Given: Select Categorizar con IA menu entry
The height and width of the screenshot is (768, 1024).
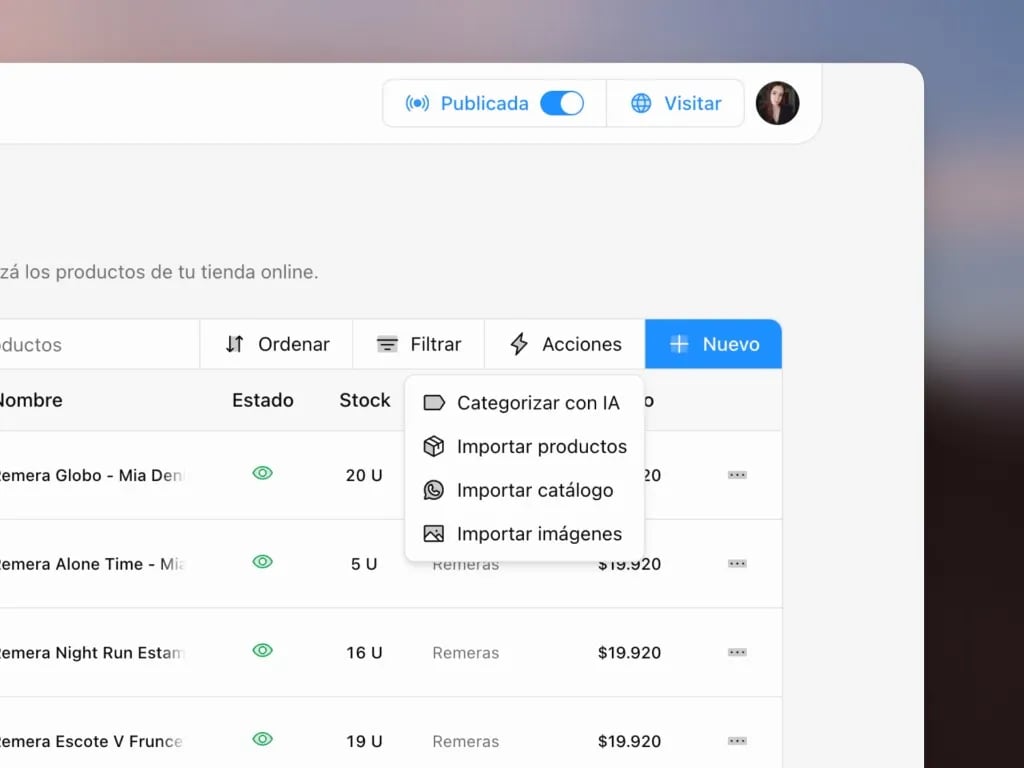Looking at the screenshot, I should [524, 403].
